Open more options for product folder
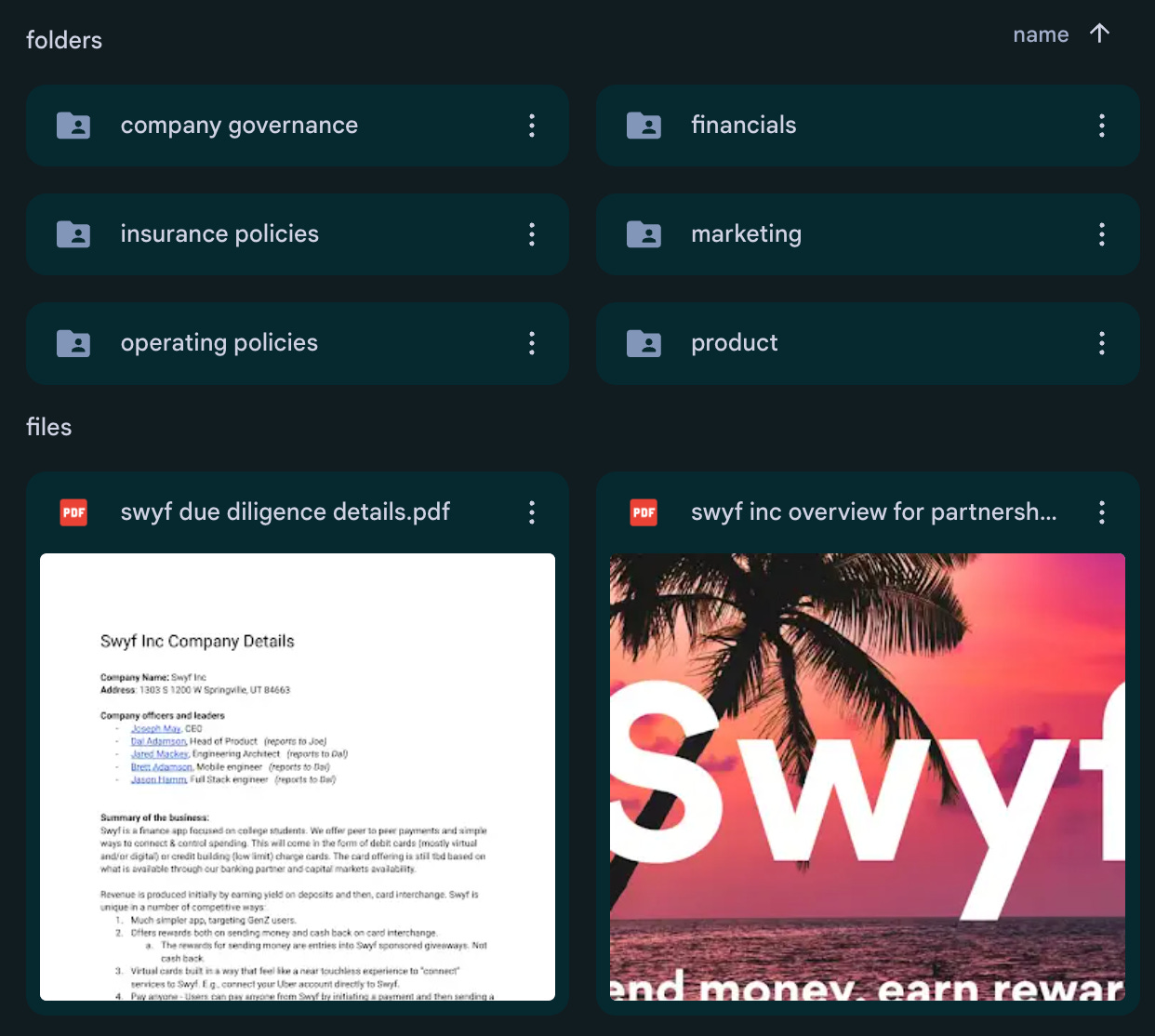Viewport: 1155px width, 1036px height. 1102,343
